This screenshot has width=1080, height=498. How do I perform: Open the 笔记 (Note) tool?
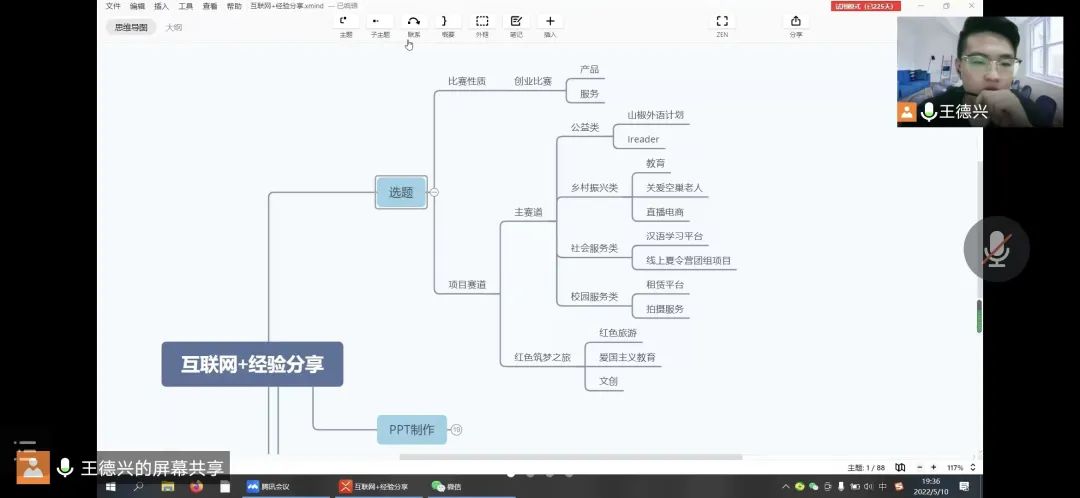click(516, 21)
